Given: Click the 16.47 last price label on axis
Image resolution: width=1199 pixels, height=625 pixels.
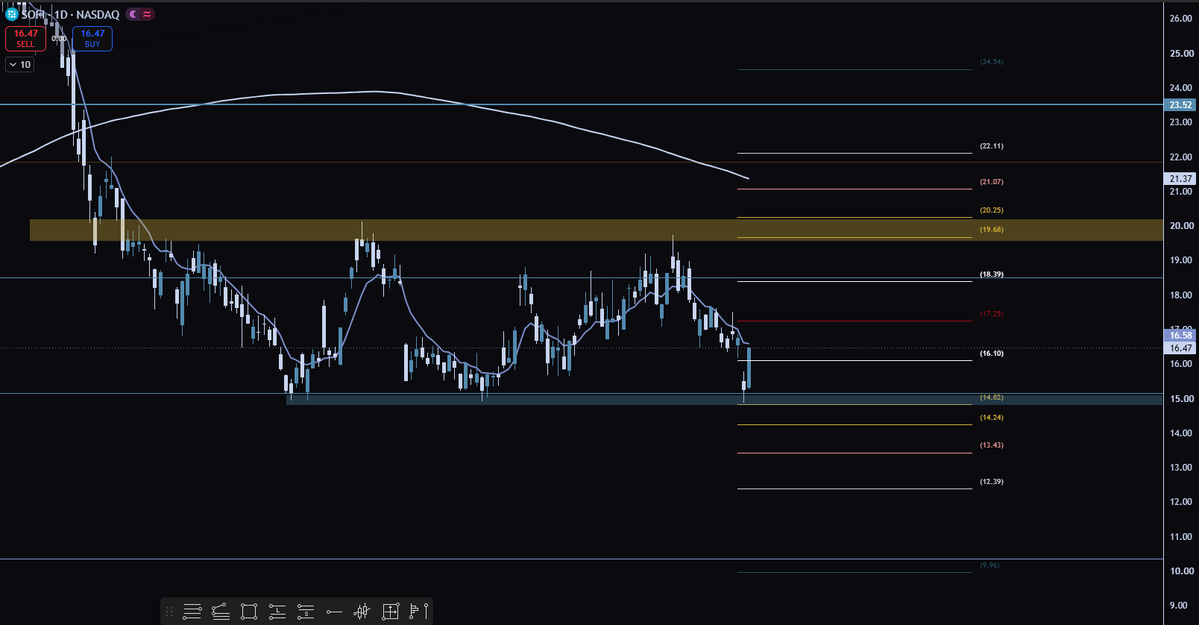Looking at the screenshot, I should 1180,348.
